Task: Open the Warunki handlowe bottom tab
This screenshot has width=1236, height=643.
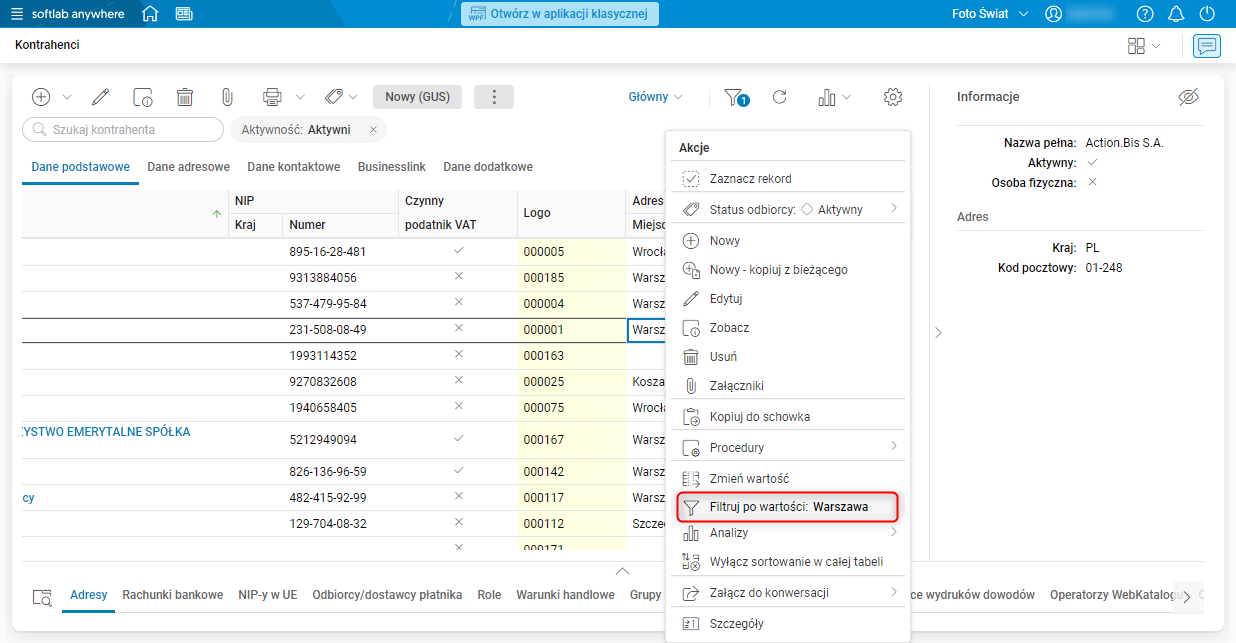Action: coord(565,594)
